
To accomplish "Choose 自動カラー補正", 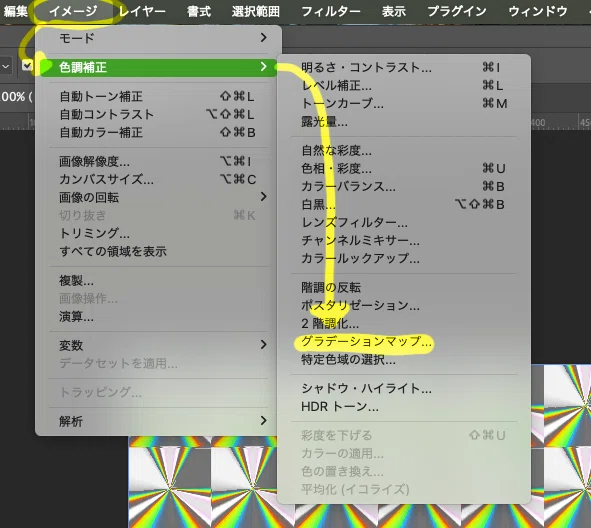I will click(x=158, y=132).
